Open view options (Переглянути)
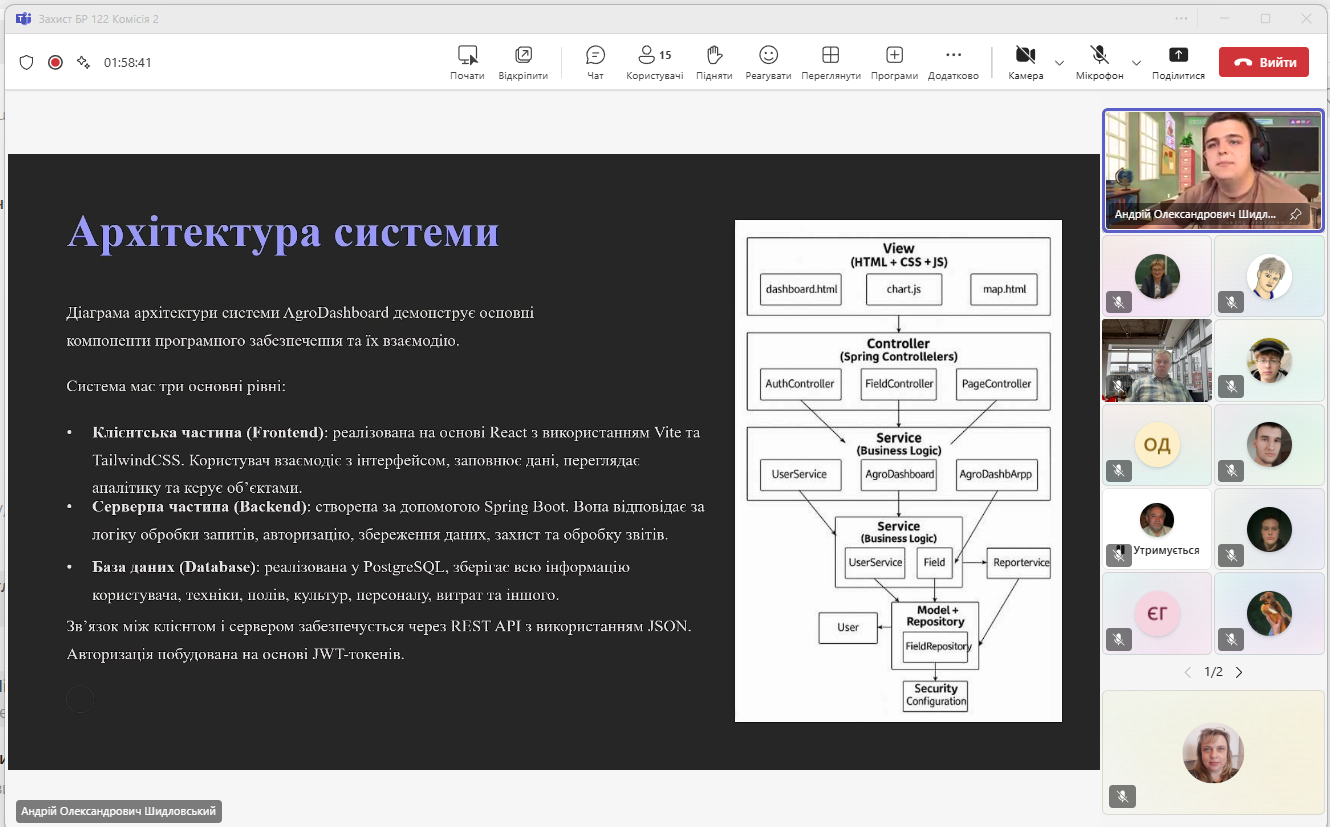This screenshot has height=827, width=1330. (x=830, y=62)
